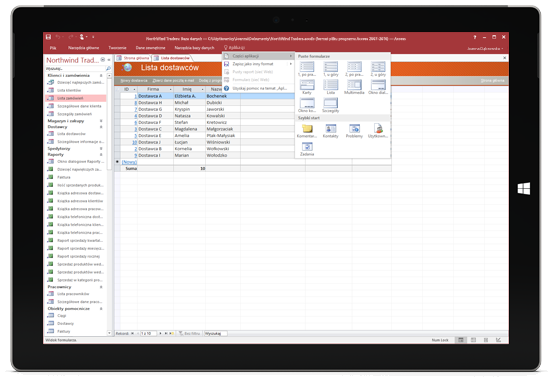Image resolution: width=554 pixels, height=383 pixels.
Task: Click the globe logo beside Lista dostawców
Action: (127, 67)
